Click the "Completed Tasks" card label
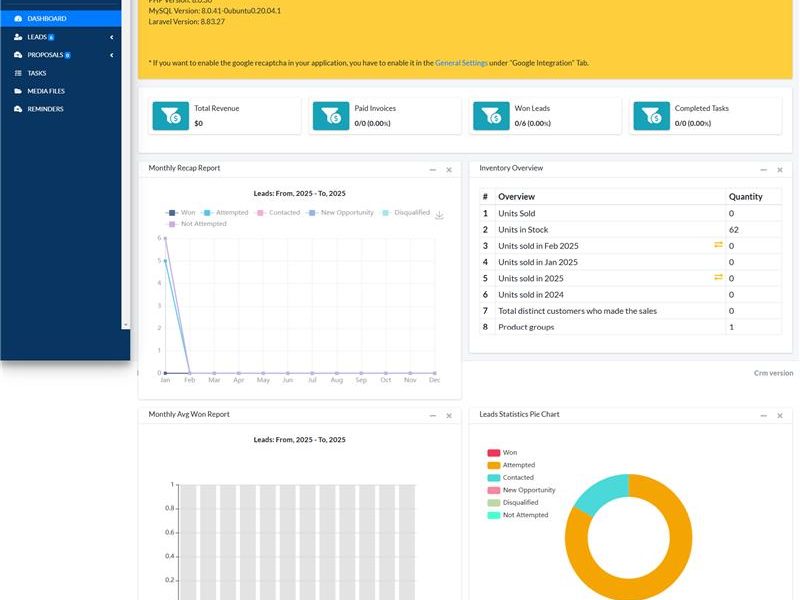The image size is (800, 600). click(702, 108)
